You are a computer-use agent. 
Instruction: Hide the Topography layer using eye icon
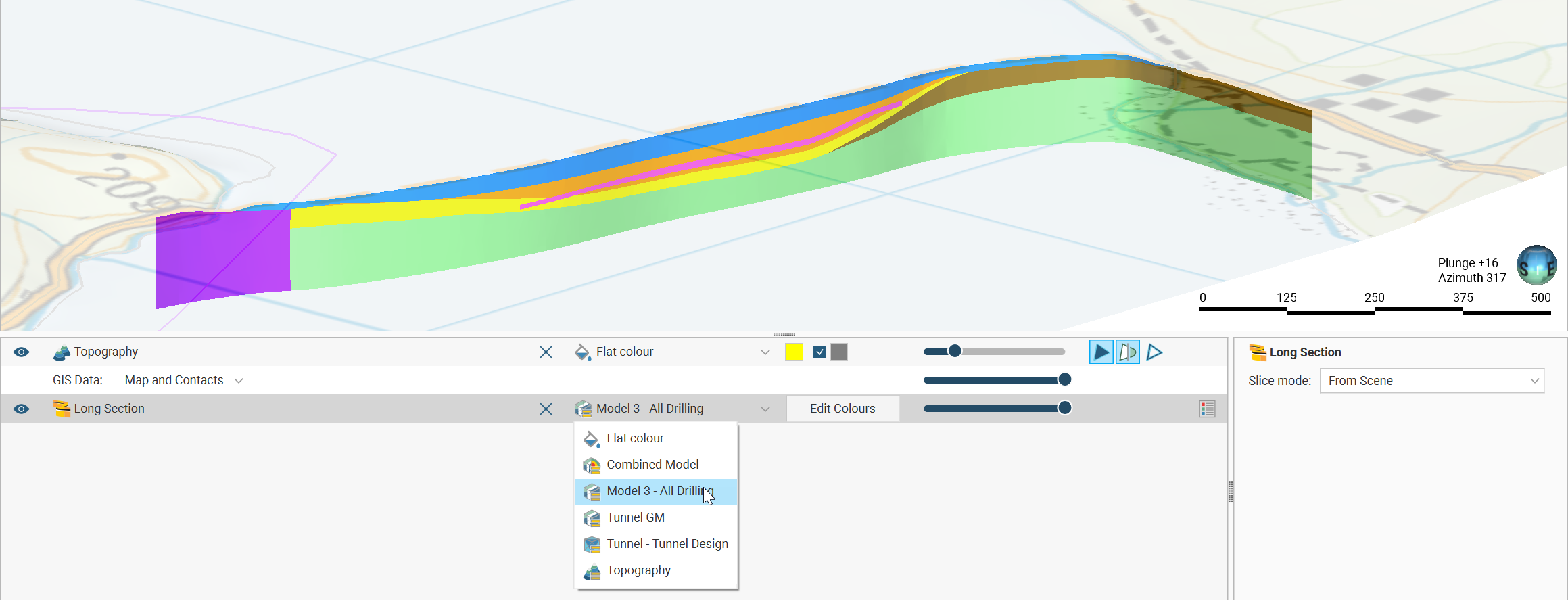pyautogui.click(x=22, y=352)
